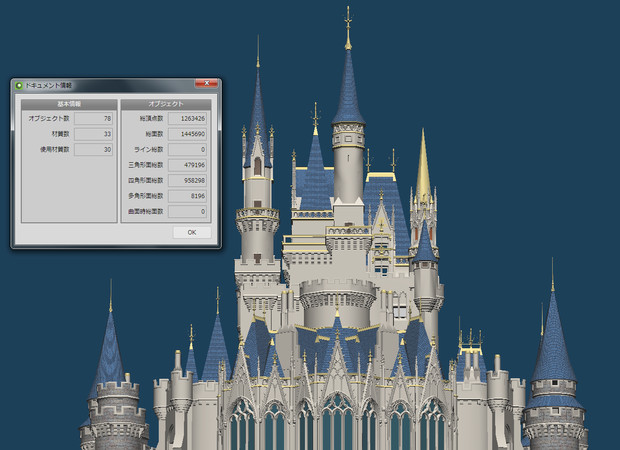The image size is (620, 450).
Task: Select the オブジェクト数 field showing 78
Action: (x=93, y=118)
